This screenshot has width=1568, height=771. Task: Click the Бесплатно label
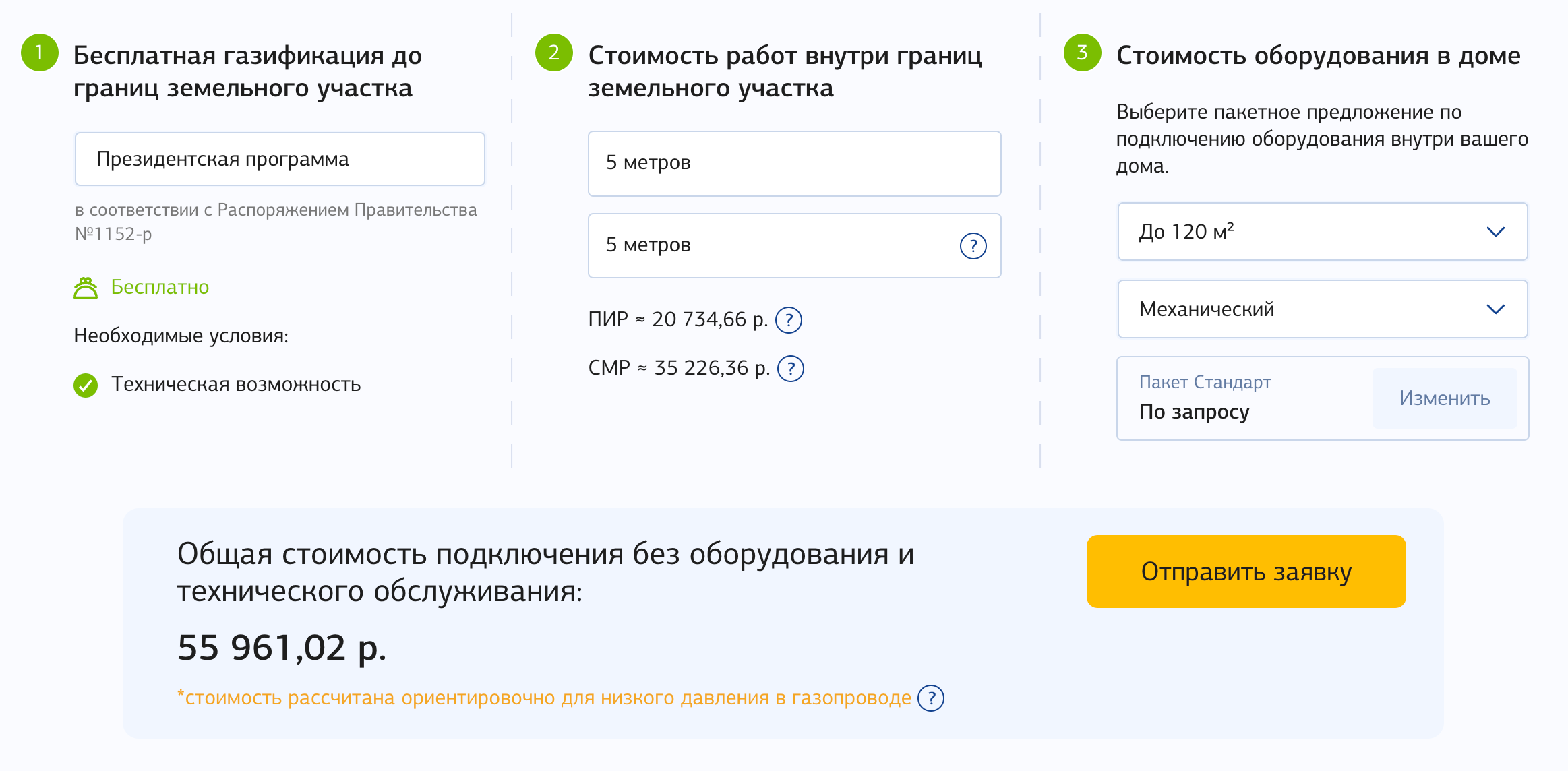pyautogui.click(x=160, y=287)
